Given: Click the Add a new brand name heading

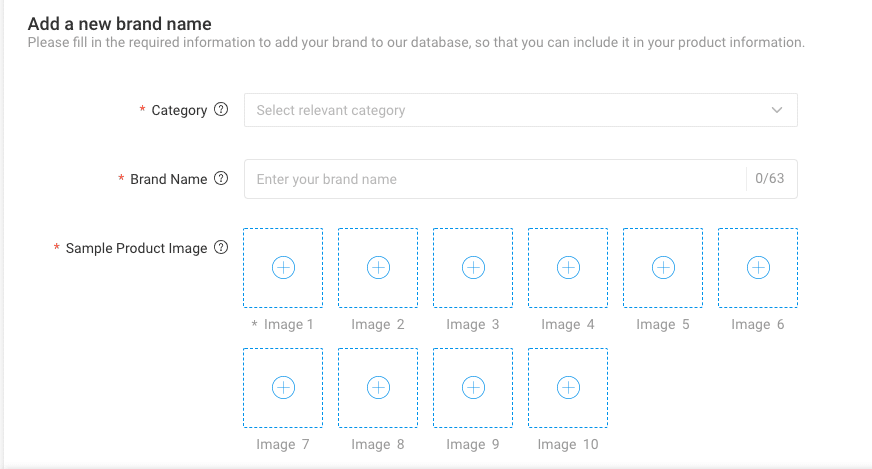Looking at the screenshot, I should [119, 23].
